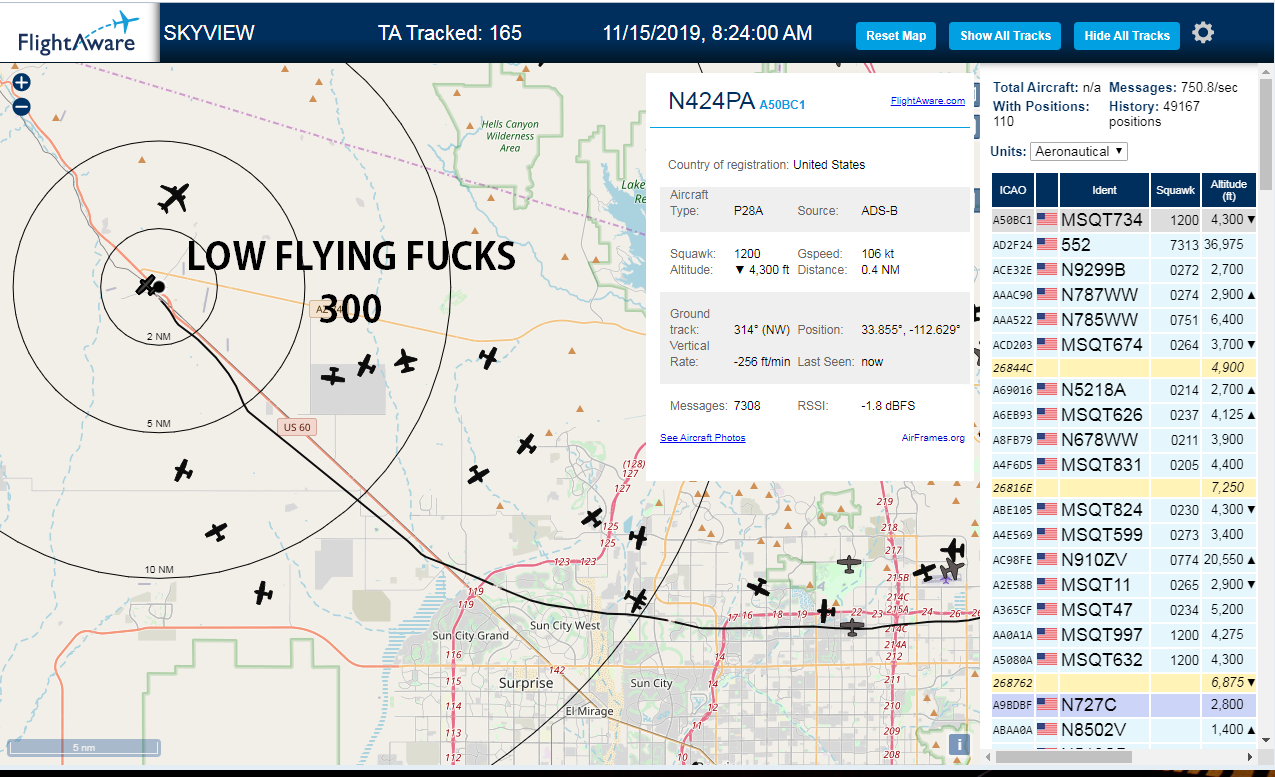The width and height of the screenshot is (1275, 777).
Task: Select the N785WW aircraft row
Action: tap(1124, 319)
